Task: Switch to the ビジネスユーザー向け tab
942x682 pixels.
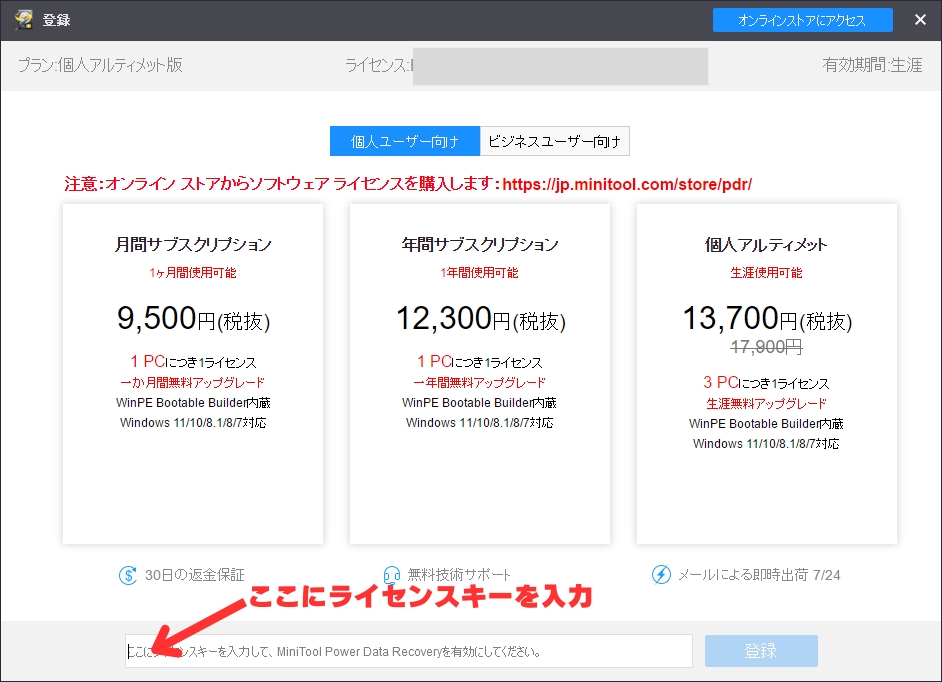Action: pyautogui.click(x=554, y=141)
